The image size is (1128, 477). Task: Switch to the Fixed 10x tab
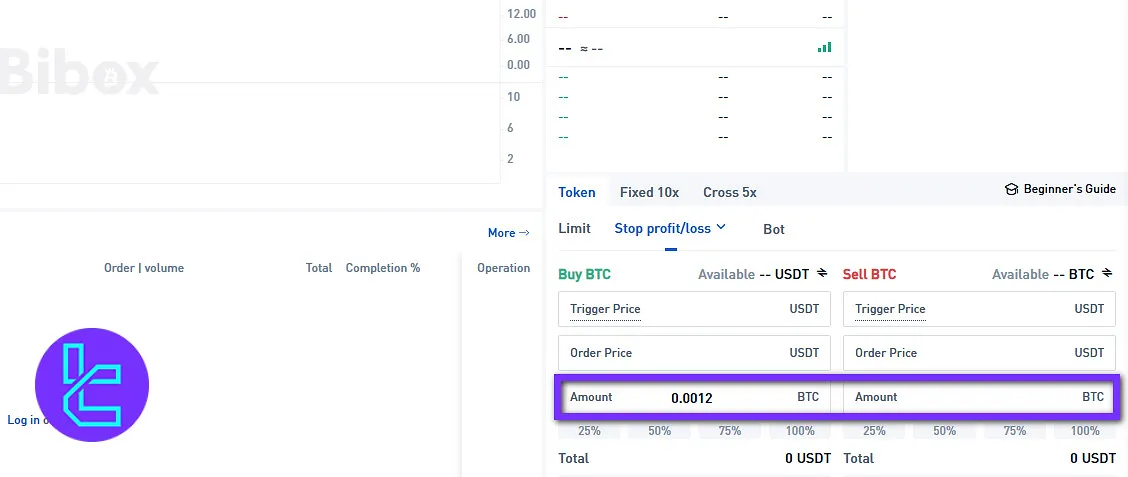pyautogui.click(x=650, y=192)
